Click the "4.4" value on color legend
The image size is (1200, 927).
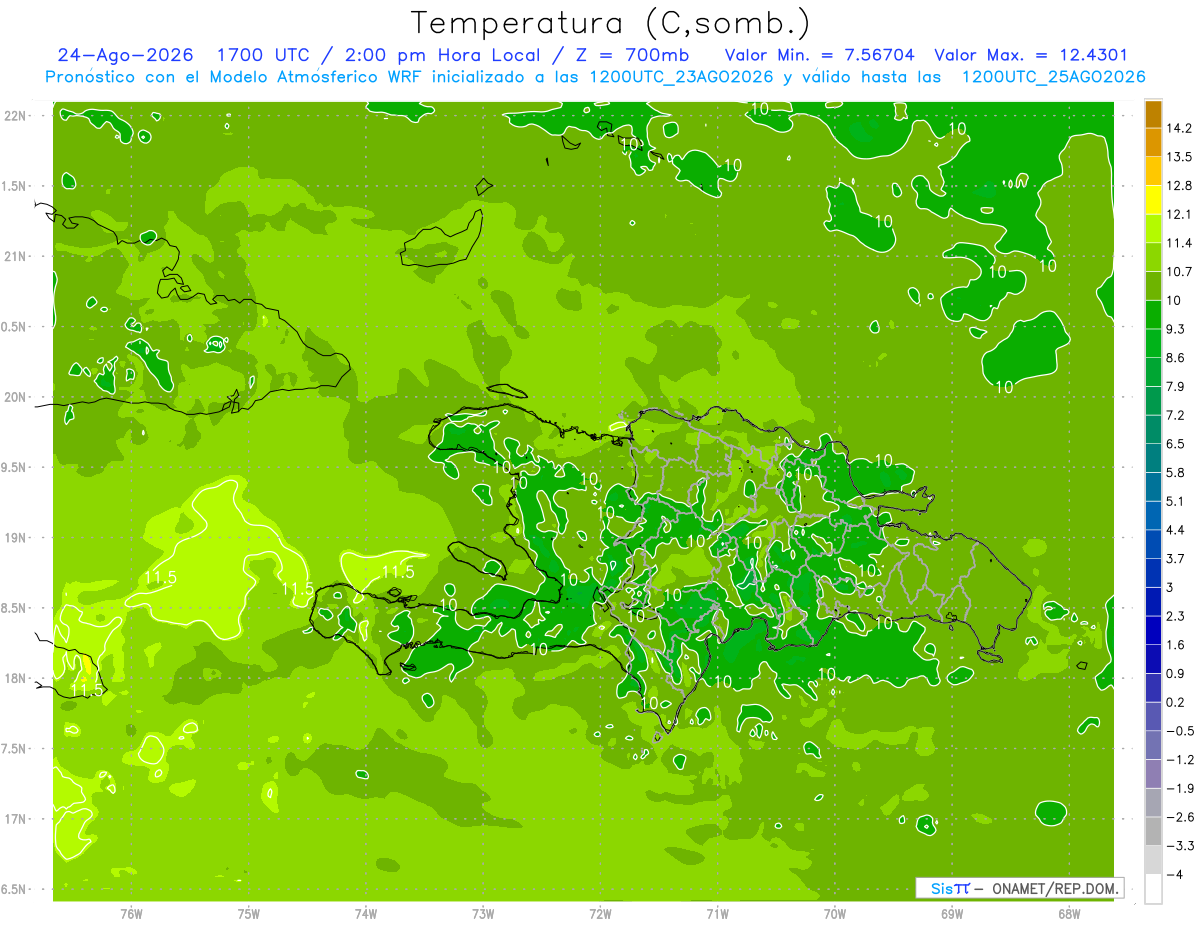click(1176, 529)
